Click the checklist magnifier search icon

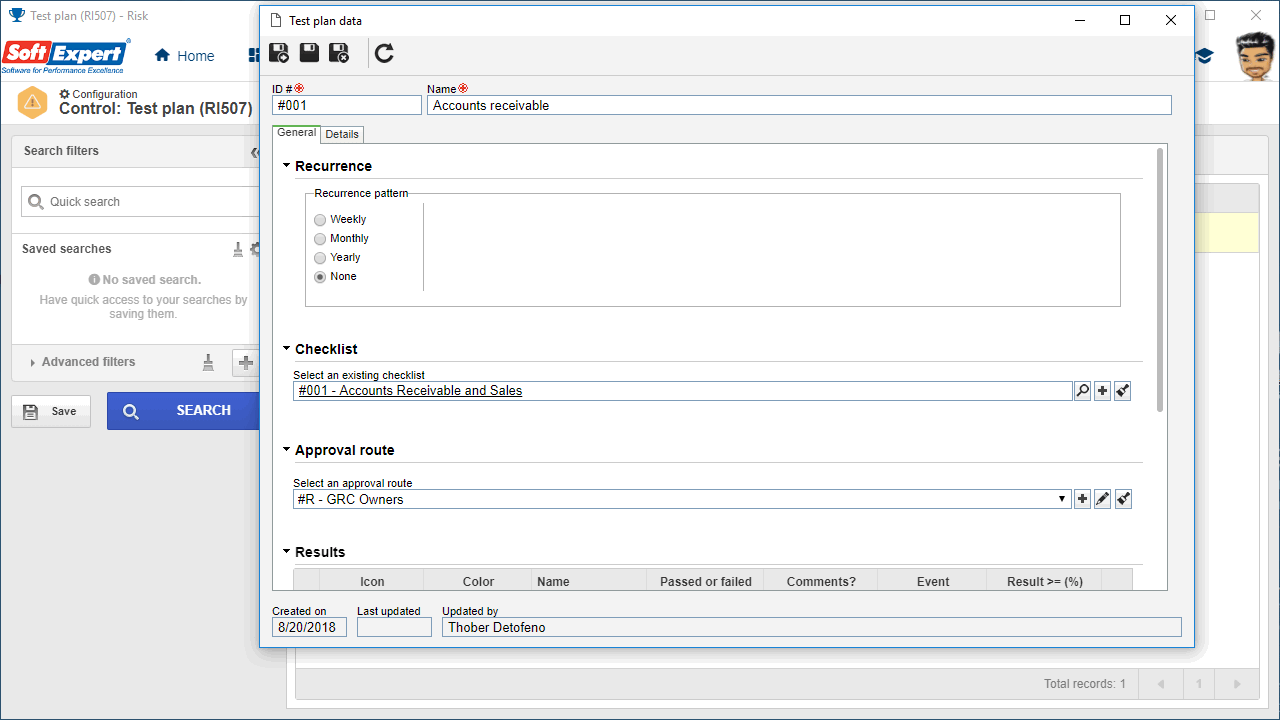pyautogui.click(x=1082, y=391)
